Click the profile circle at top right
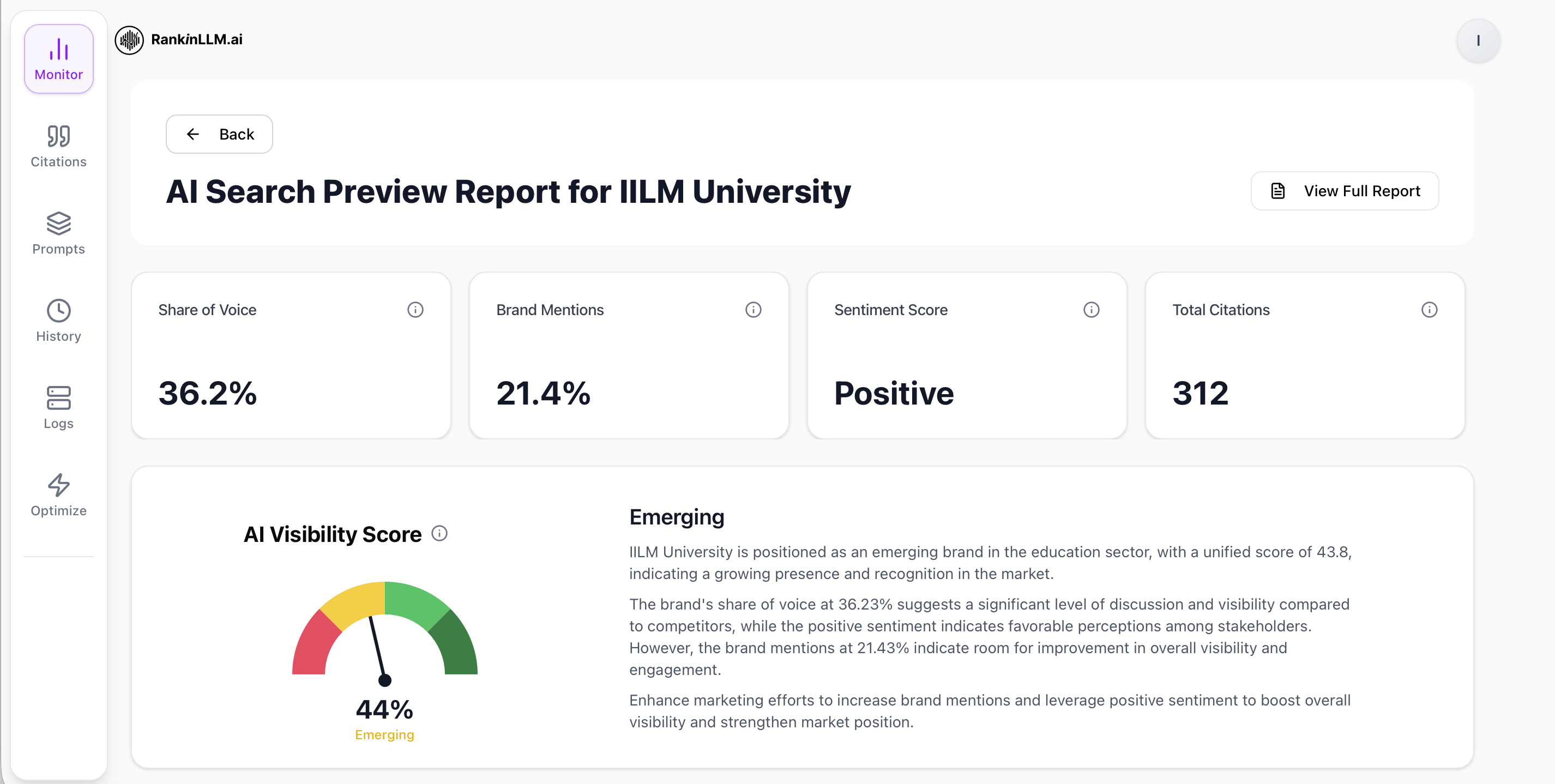1555x784 pixels. (1478, 40)
